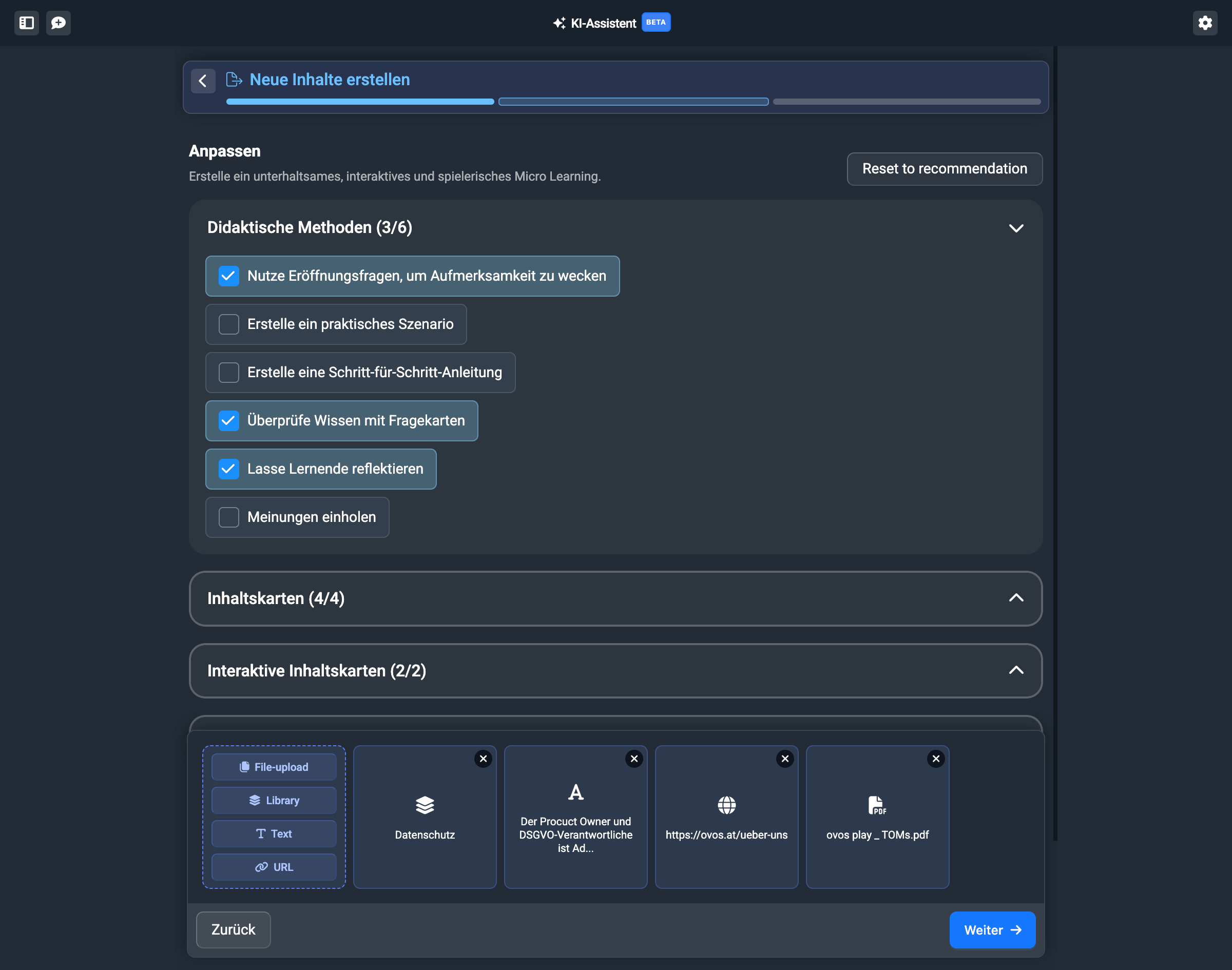Click the back arrow next to Neue Inhalte erstellen
This screenshot has height=970, width=1232.
click(x=203, y=81)
